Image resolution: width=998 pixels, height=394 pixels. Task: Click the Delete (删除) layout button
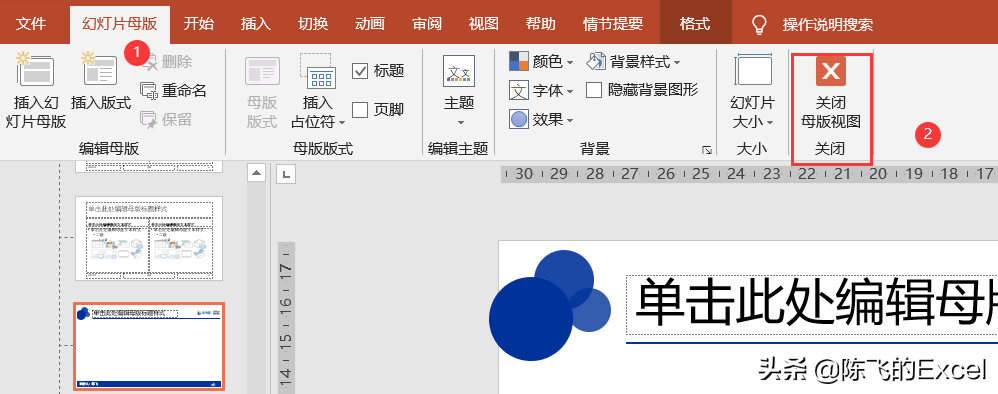(167, 62)
